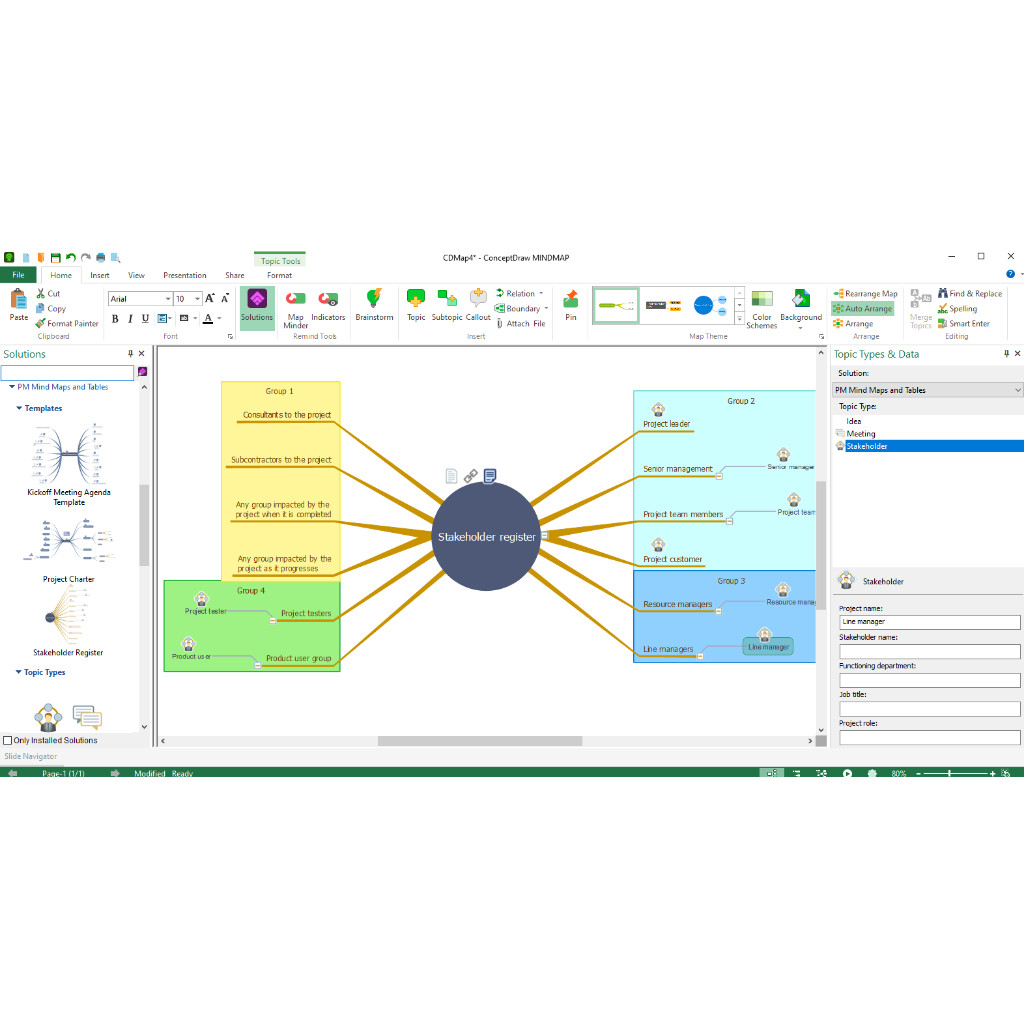Select the Meeting topic type

tap(861, 434)
